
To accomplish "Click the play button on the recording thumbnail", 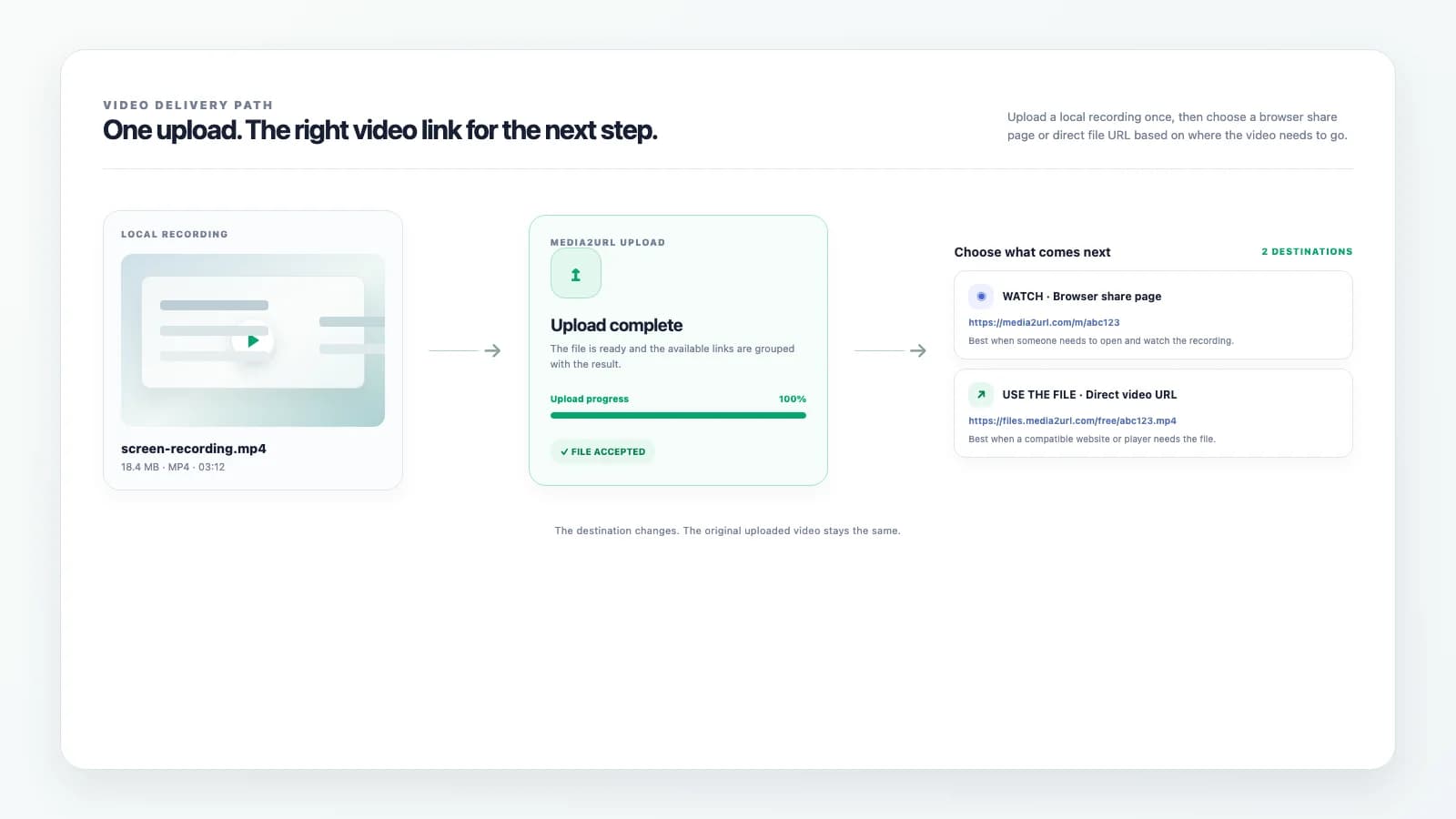I will [x=253, y=341].
